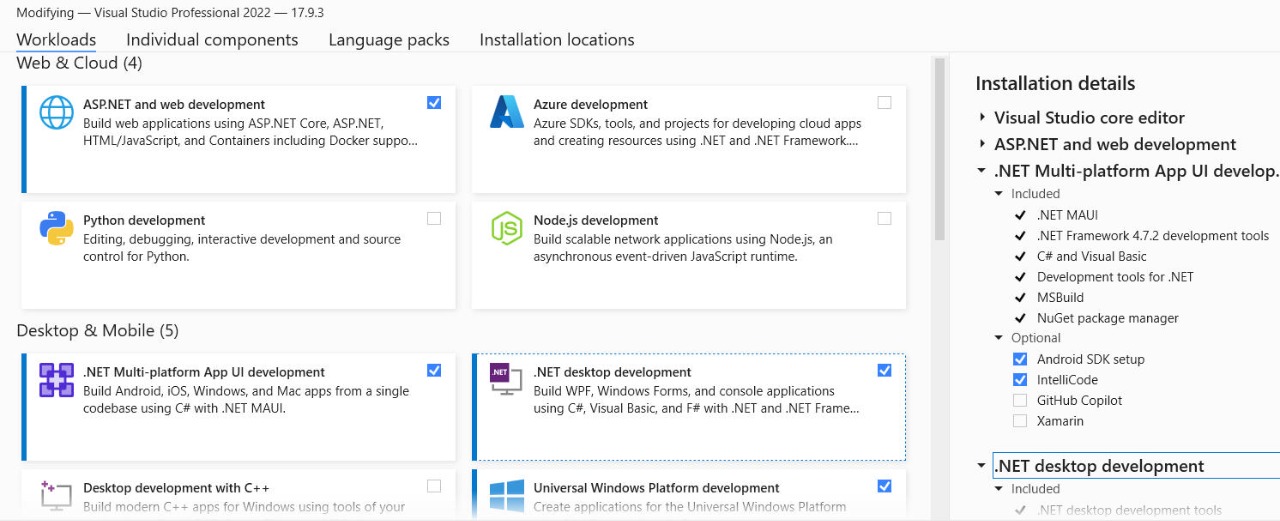Click the Node.js development description text
The width and height of the screenshot is (1280, 521).
[683, 248]
